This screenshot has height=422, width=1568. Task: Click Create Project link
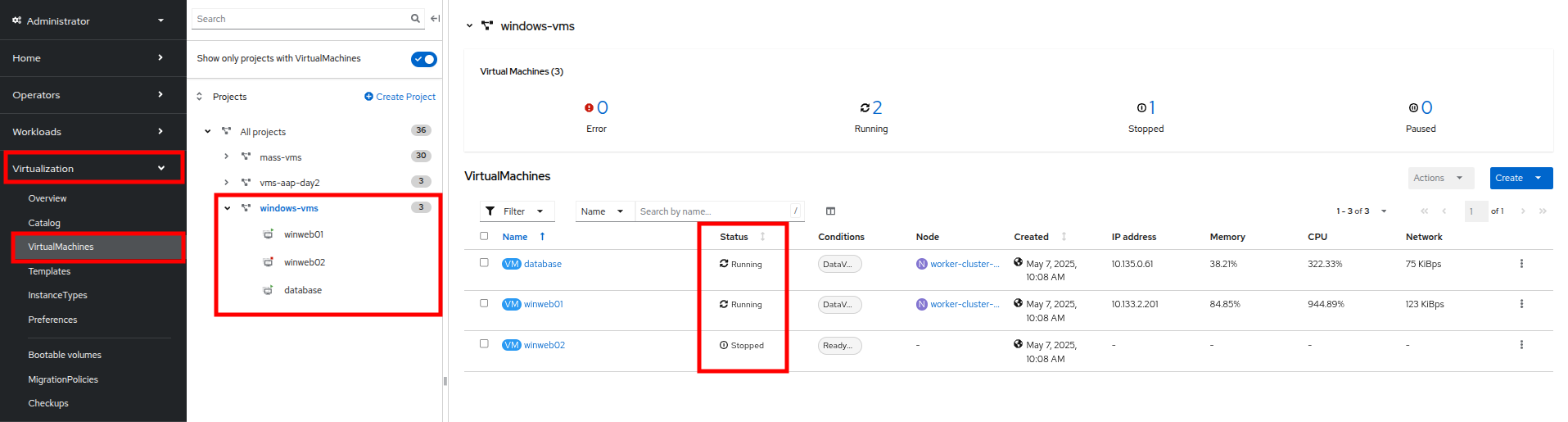400,97
